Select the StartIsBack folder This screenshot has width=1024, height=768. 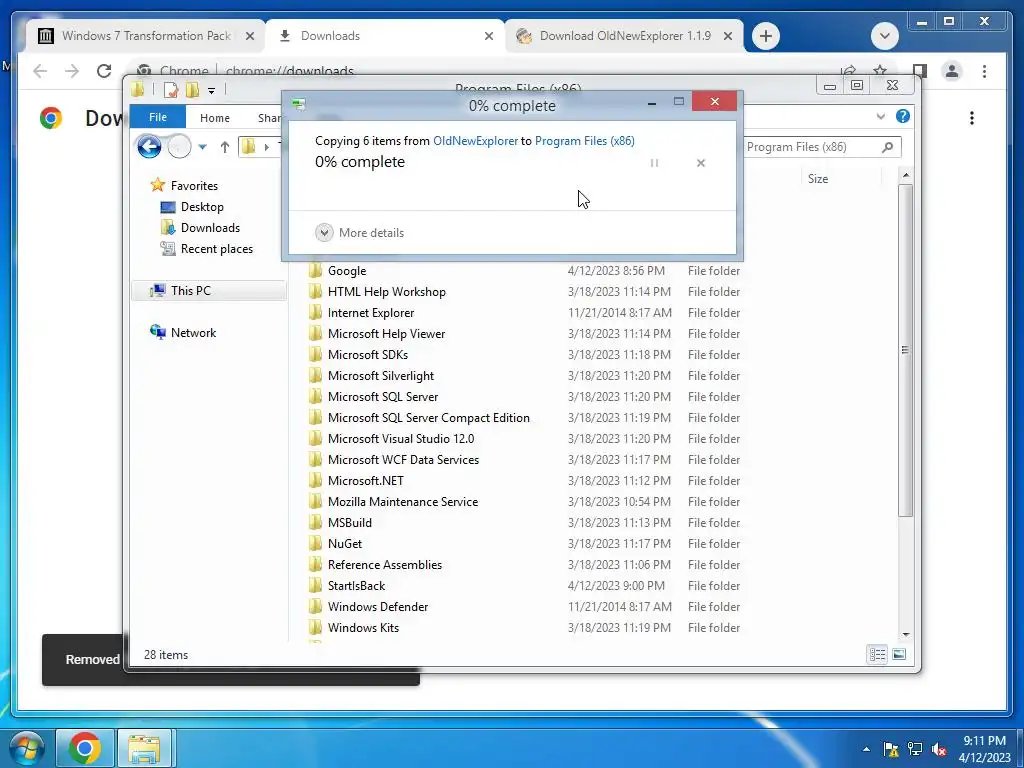tap(356, 586)
